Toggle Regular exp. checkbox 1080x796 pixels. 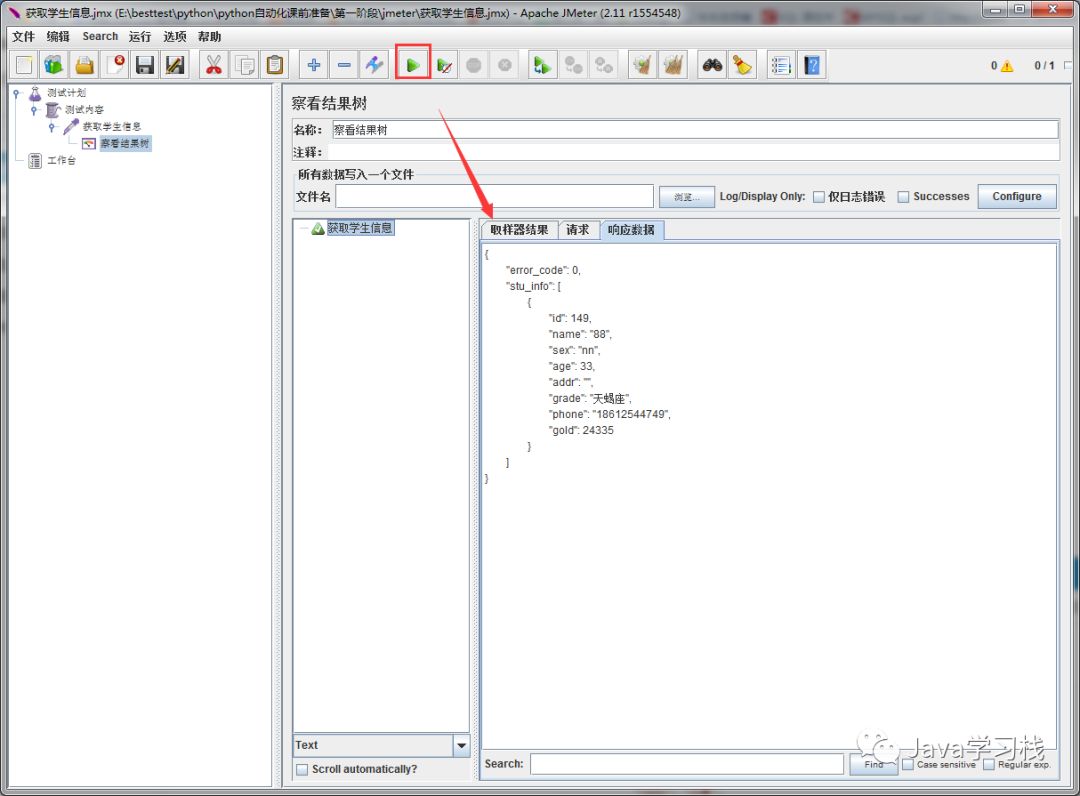point(989,764)
